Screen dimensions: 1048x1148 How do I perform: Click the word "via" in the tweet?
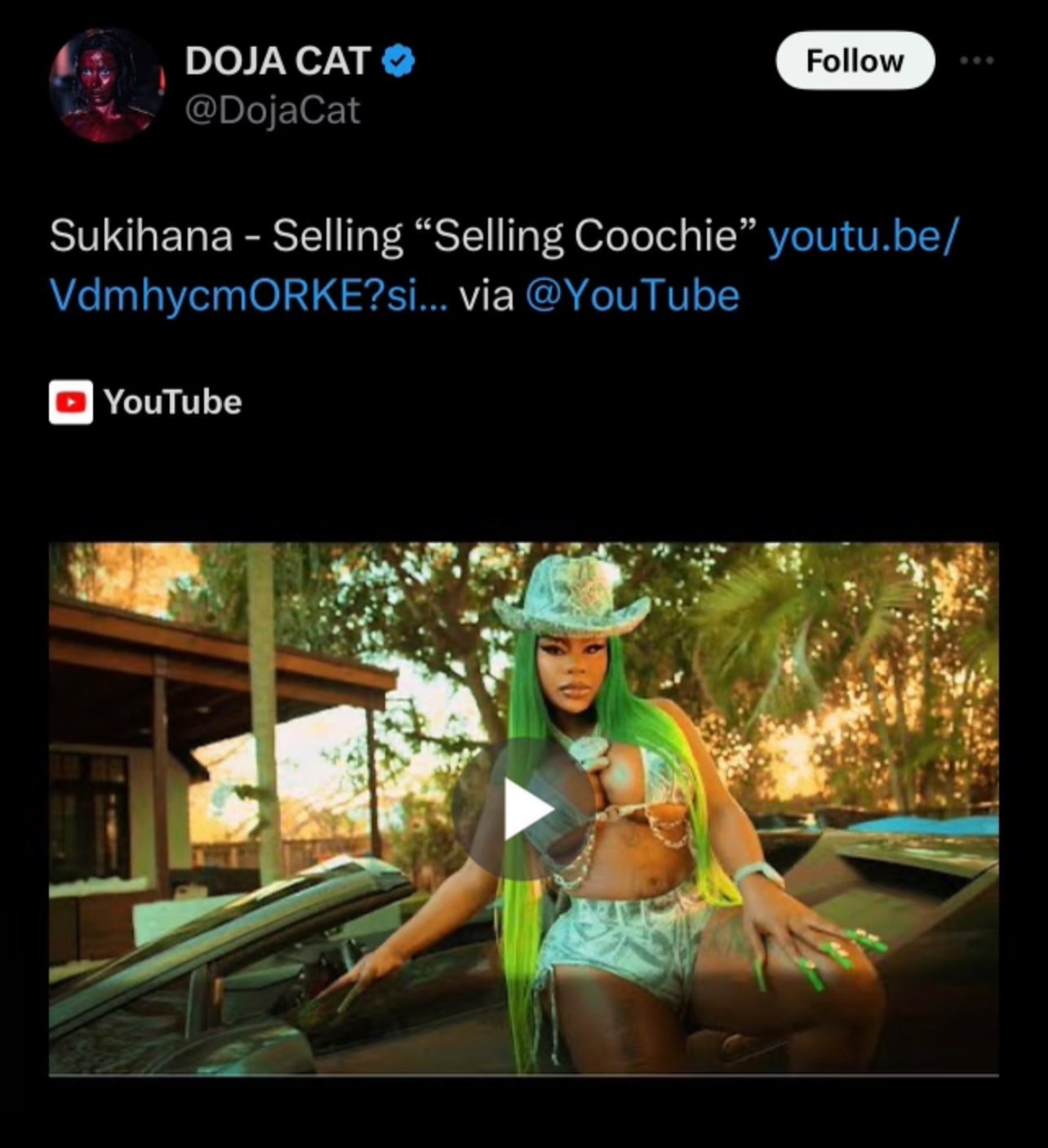486,296
